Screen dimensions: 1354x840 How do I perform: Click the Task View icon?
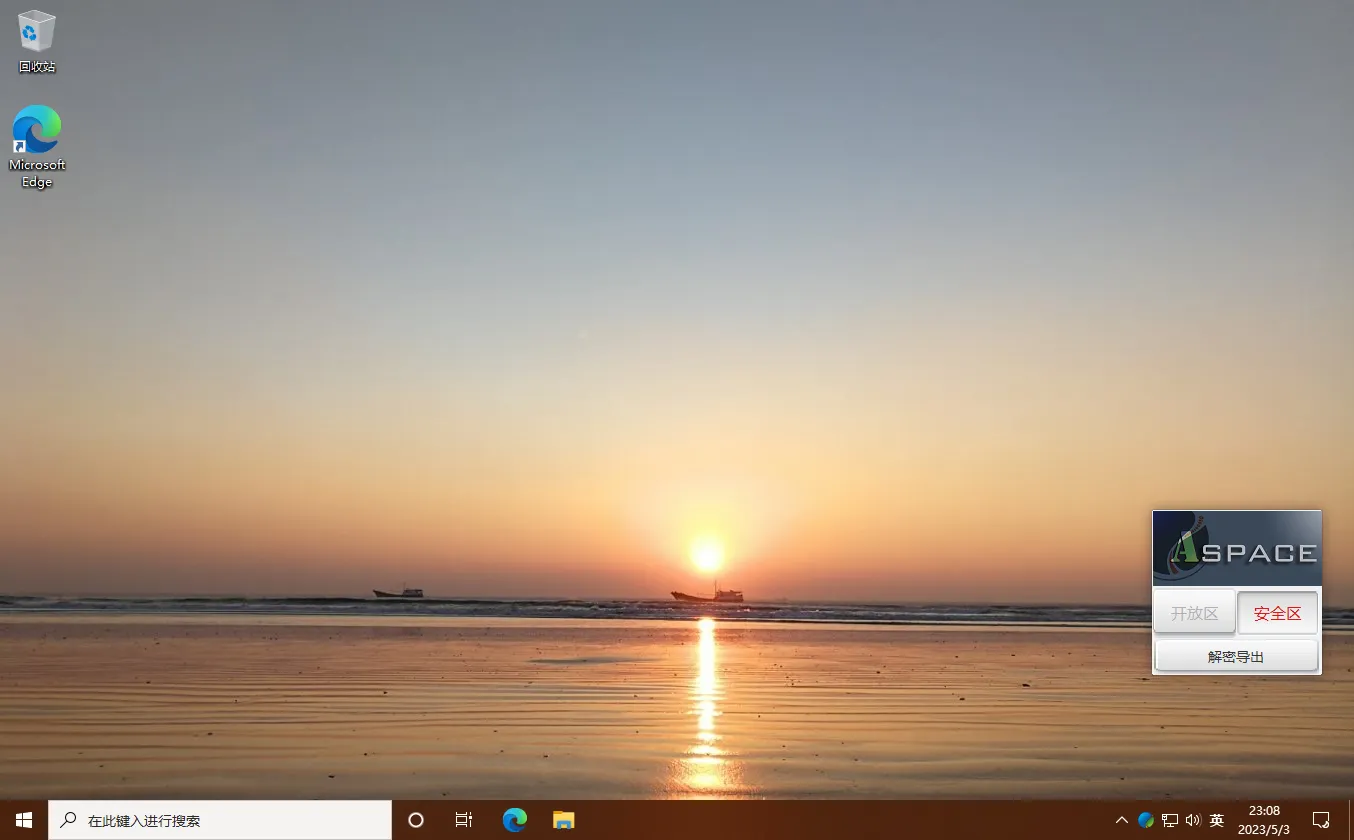coord(462,820)
